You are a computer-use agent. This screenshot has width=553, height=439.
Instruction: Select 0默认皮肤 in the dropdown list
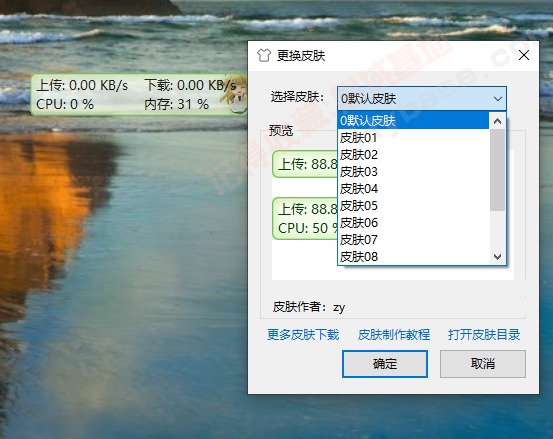click(x=413, y=121)
